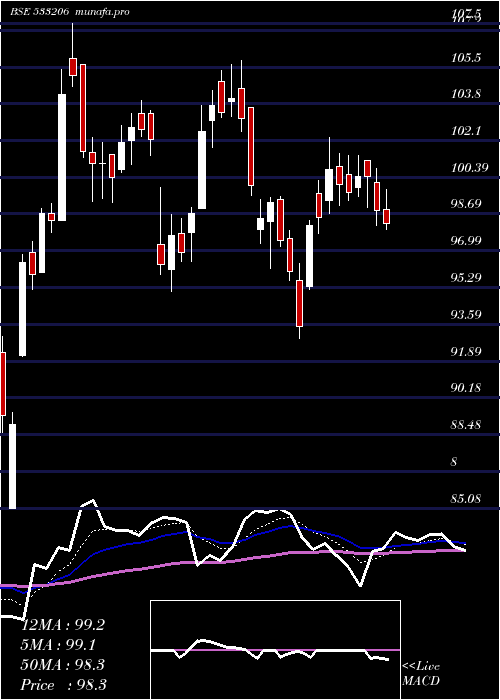
Task: Select the 90.18 price axis label
Action: (x=466, y=388)
